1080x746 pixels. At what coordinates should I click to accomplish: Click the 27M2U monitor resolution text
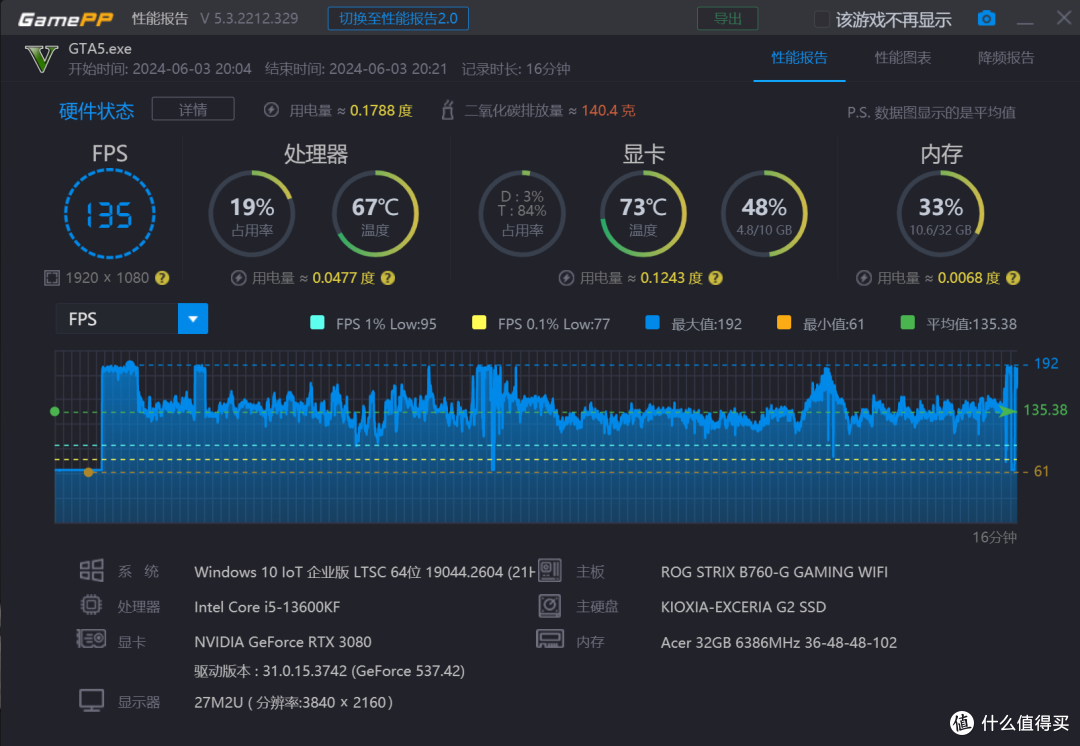(x=293, y=702)
